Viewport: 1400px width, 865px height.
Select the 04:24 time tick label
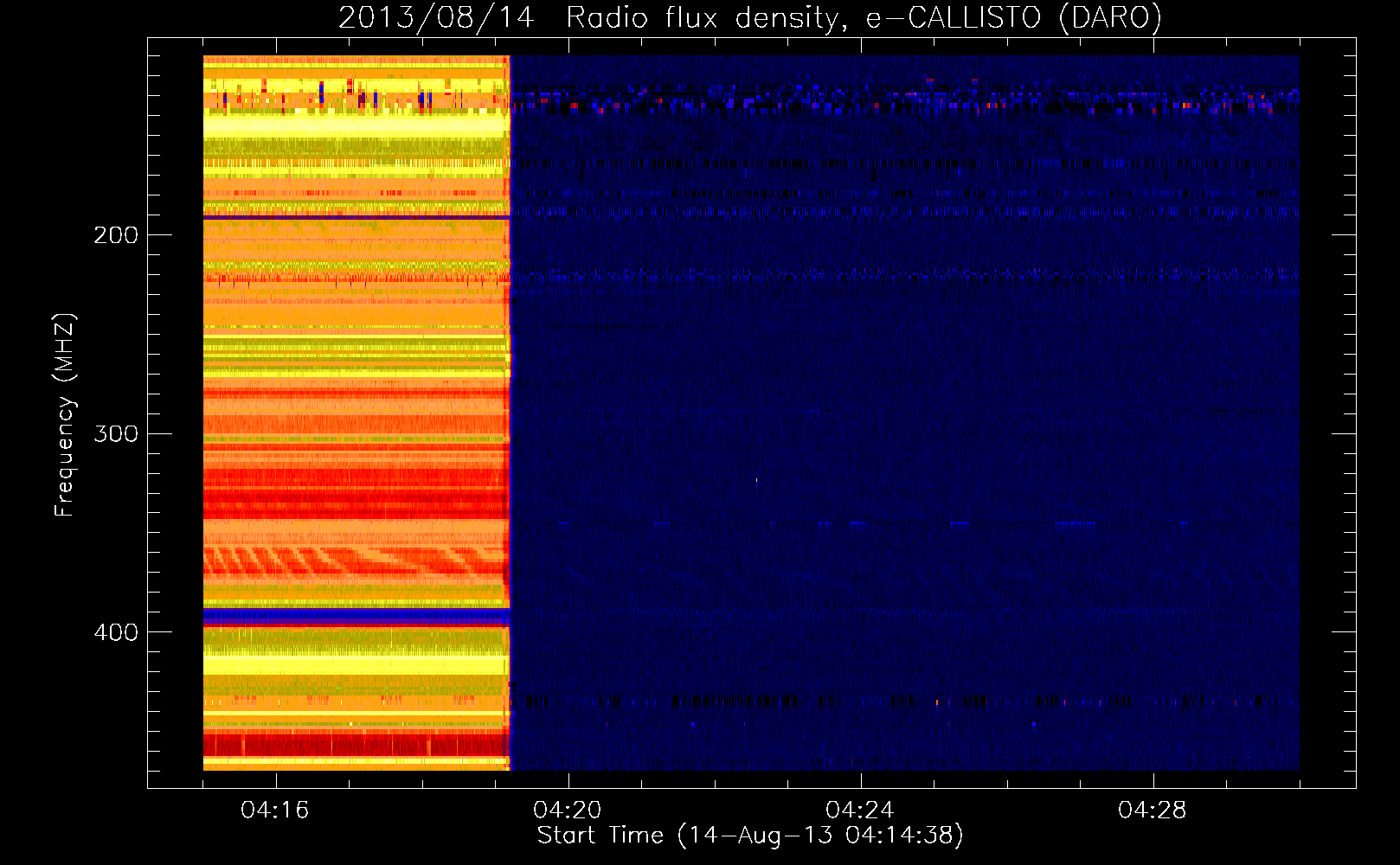tap(860, 811)
